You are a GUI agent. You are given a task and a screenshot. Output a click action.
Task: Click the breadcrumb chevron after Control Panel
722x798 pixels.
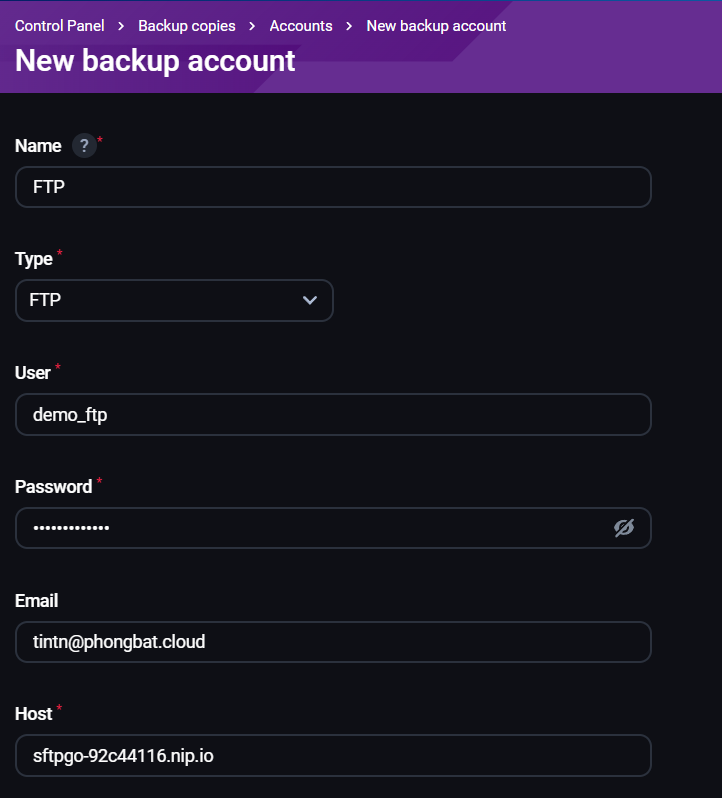(121, 26)
